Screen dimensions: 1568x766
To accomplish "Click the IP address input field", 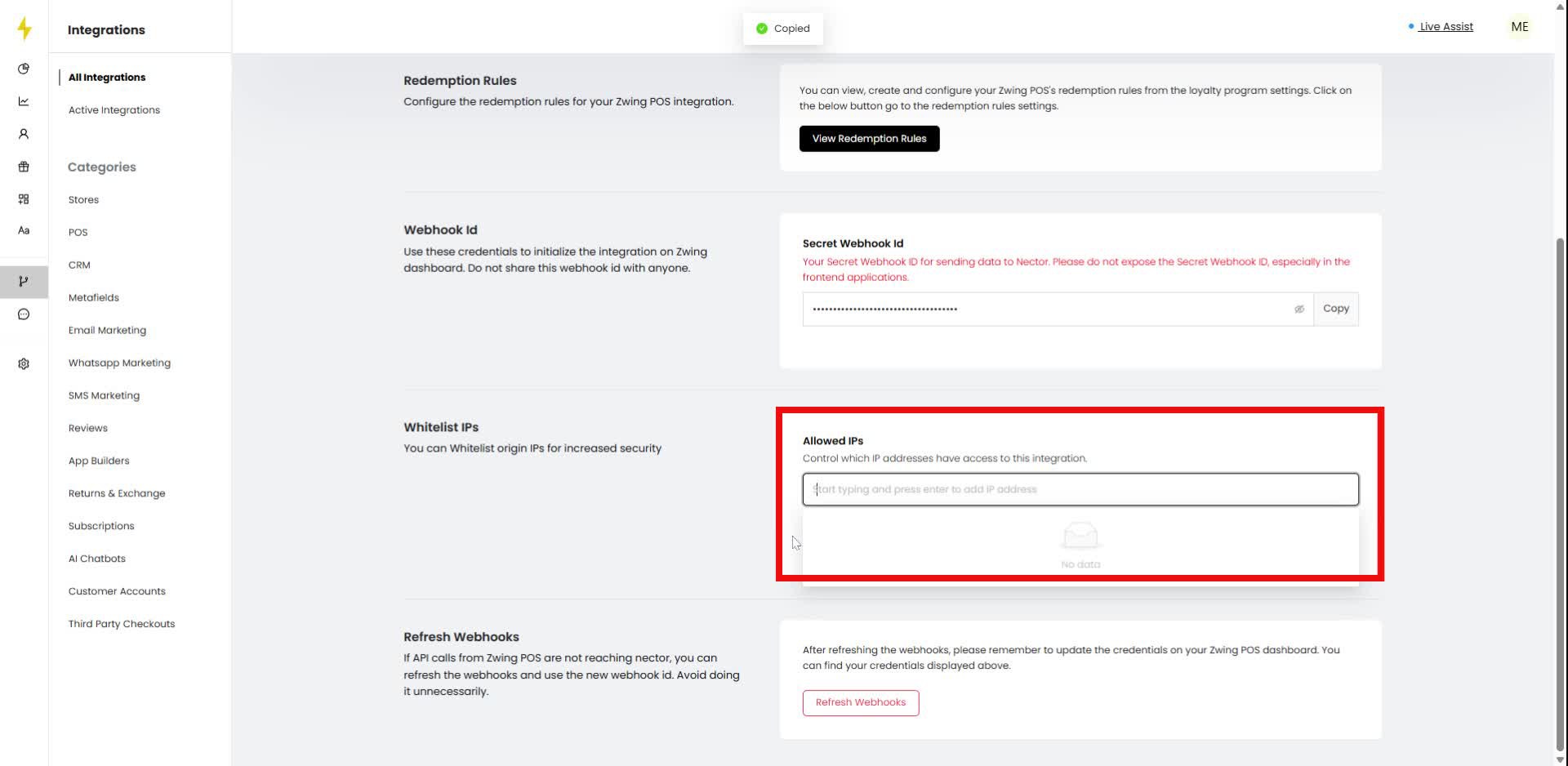I will click(x=1080, y=488).
